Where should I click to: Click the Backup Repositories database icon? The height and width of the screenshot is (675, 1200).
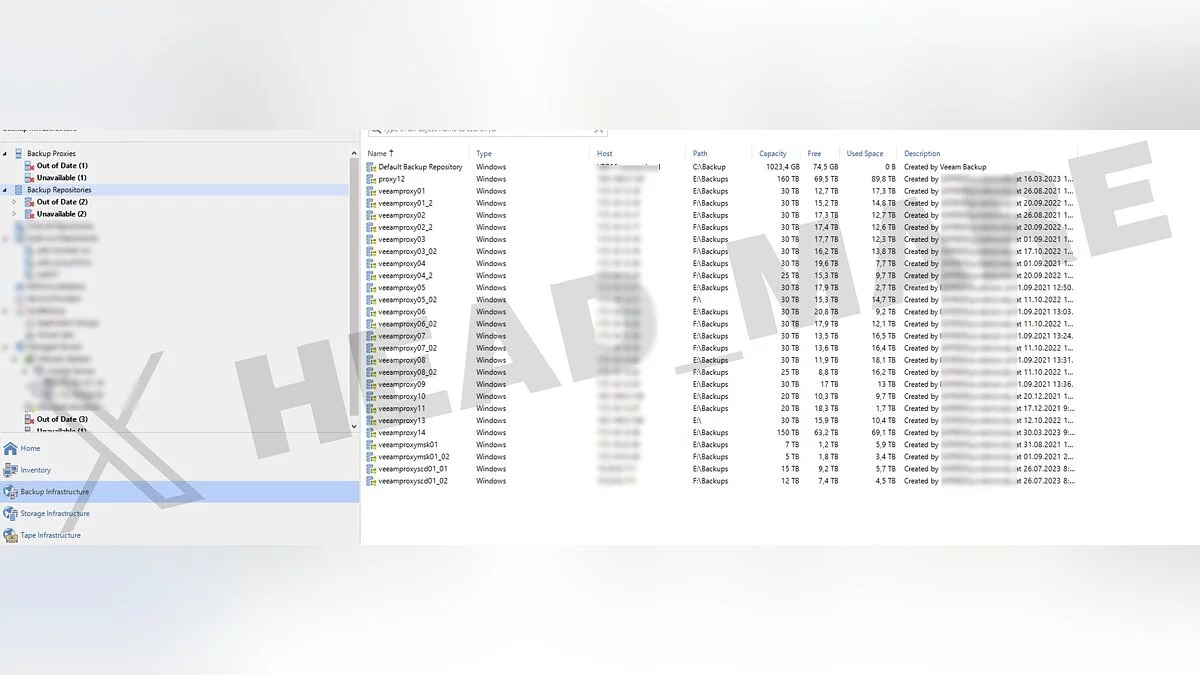pyautogui.click(x=18, y=190)
